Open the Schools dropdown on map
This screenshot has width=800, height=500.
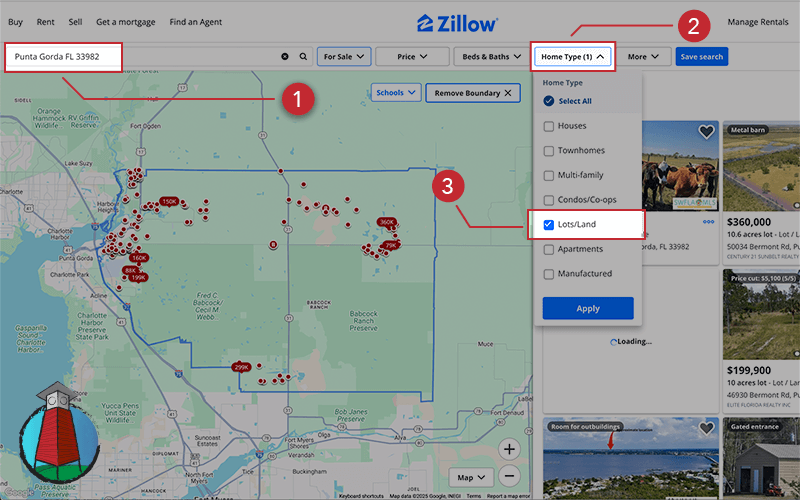tap(396, 93)
